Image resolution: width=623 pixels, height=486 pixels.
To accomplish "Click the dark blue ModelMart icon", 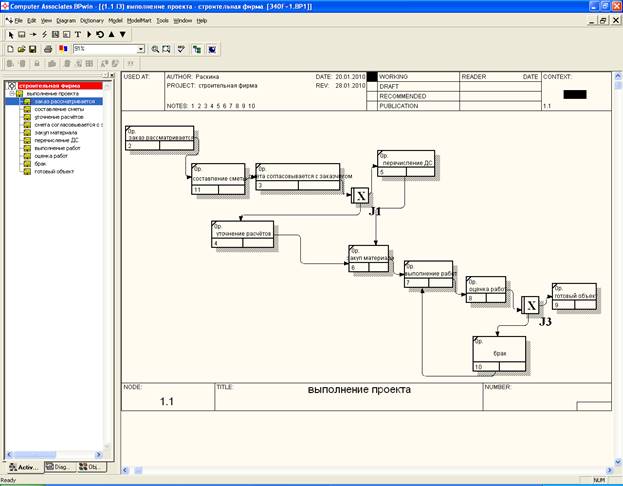I will [212, 49].
